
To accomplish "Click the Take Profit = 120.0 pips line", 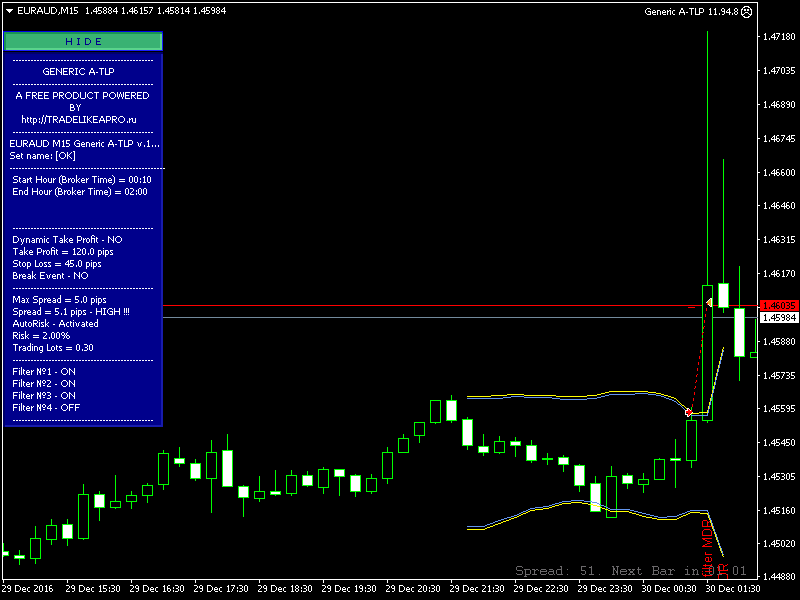I will click(x=63, y=252).
